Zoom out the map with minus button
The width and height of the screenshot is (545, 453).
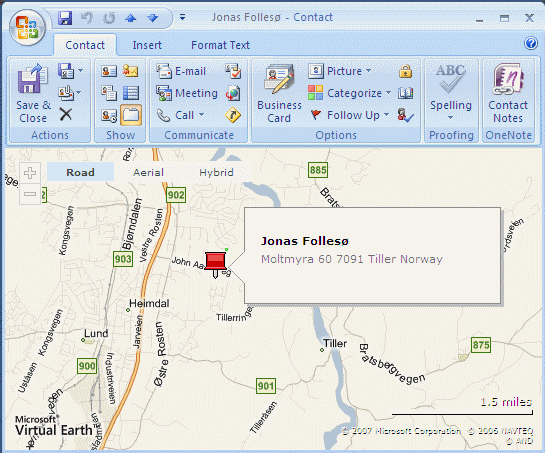[x=30, y=194]
